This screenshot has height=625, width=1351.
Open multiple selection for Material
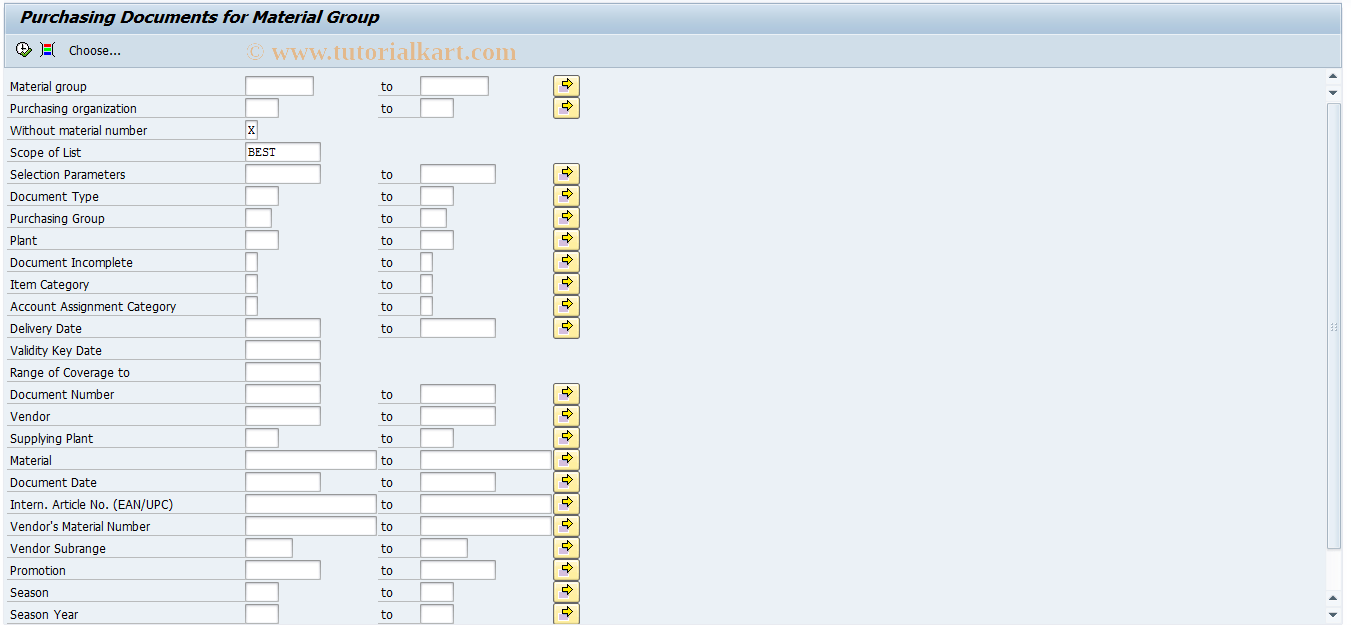click(x=566, y=459)
